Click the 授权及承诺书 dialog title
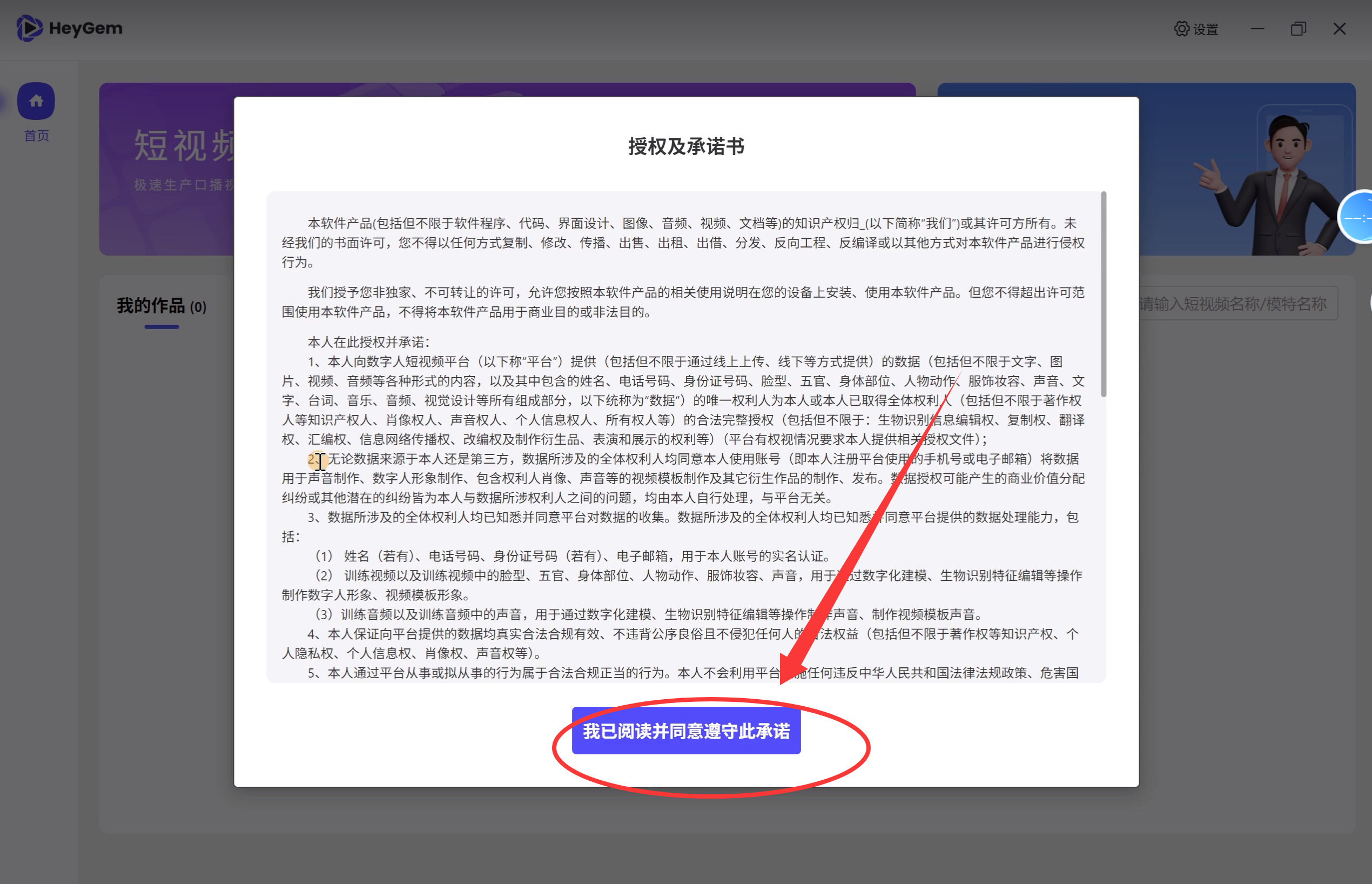1372x884 pixels. pyautogui.click(x=685, y=146)
